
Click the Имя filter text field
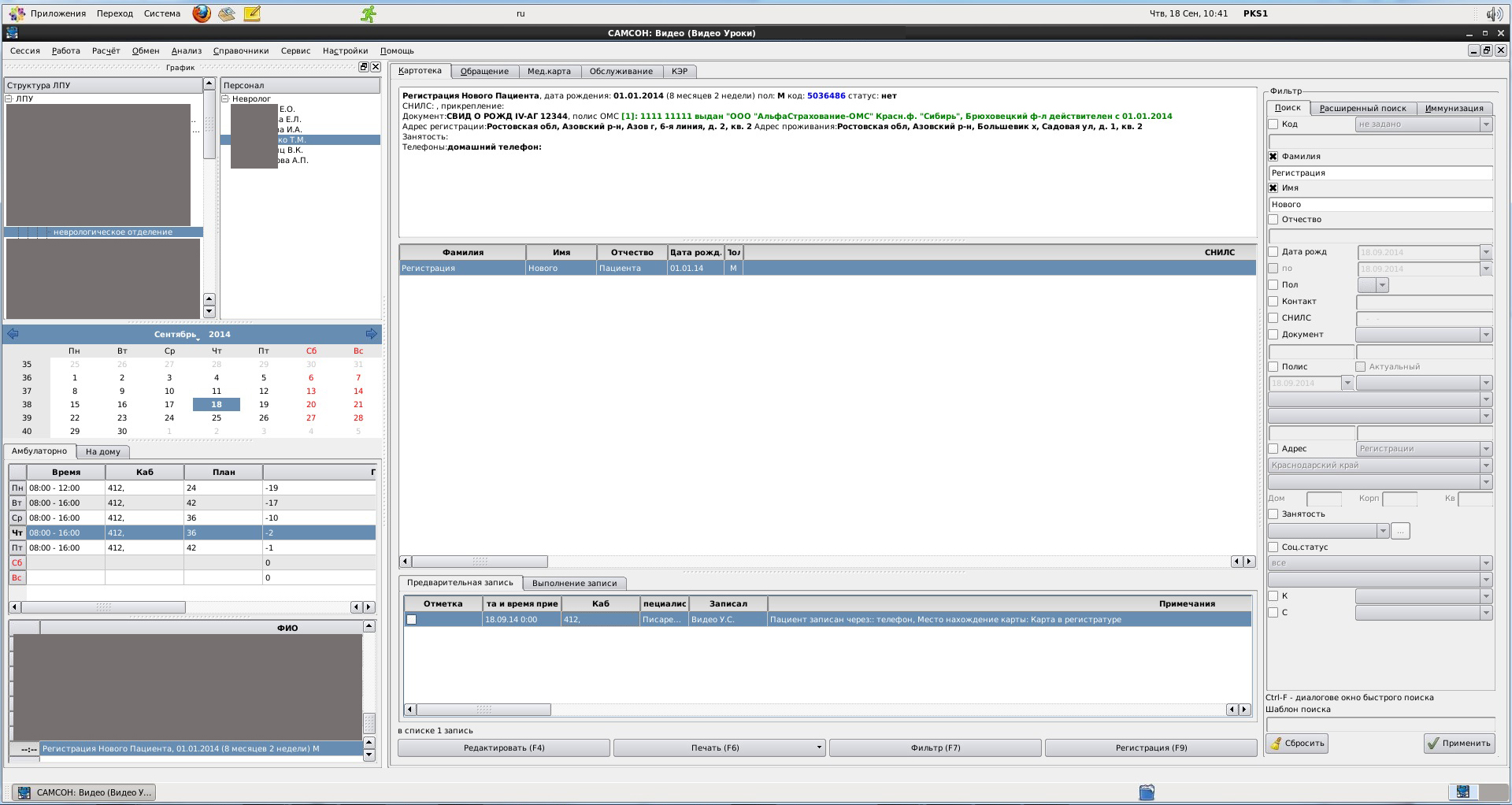click(x=1380, y=204)
